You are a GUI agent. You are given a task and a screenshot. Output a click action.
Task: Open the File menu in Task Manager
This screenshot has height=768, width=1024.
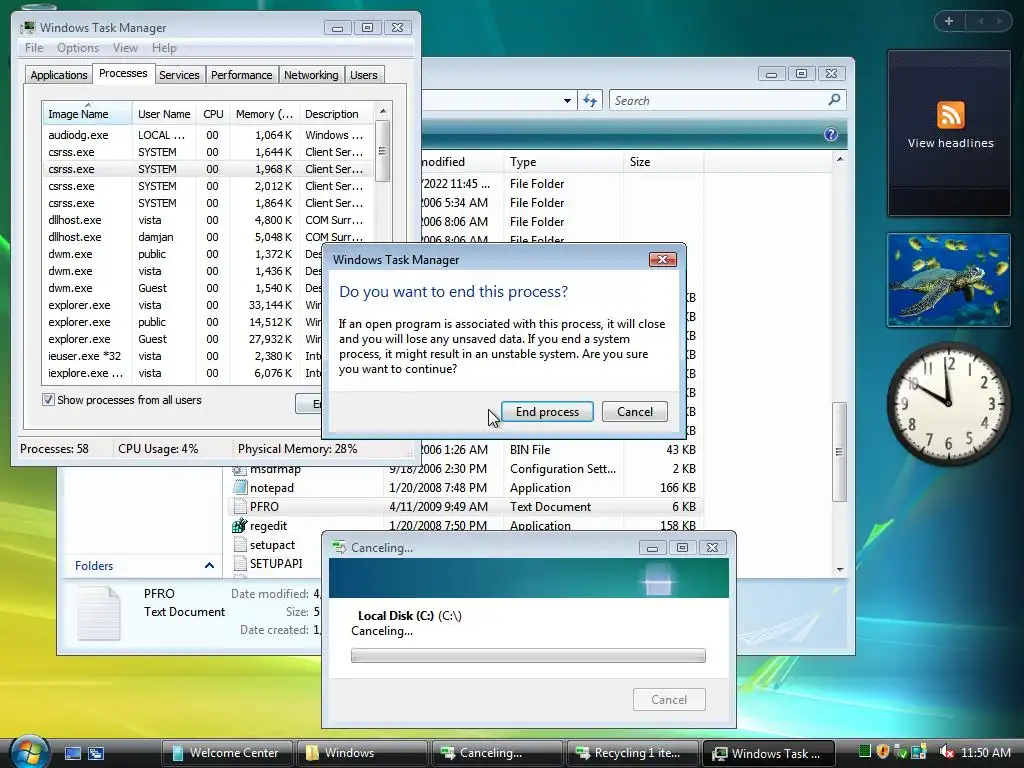click(x=34, y=48)
